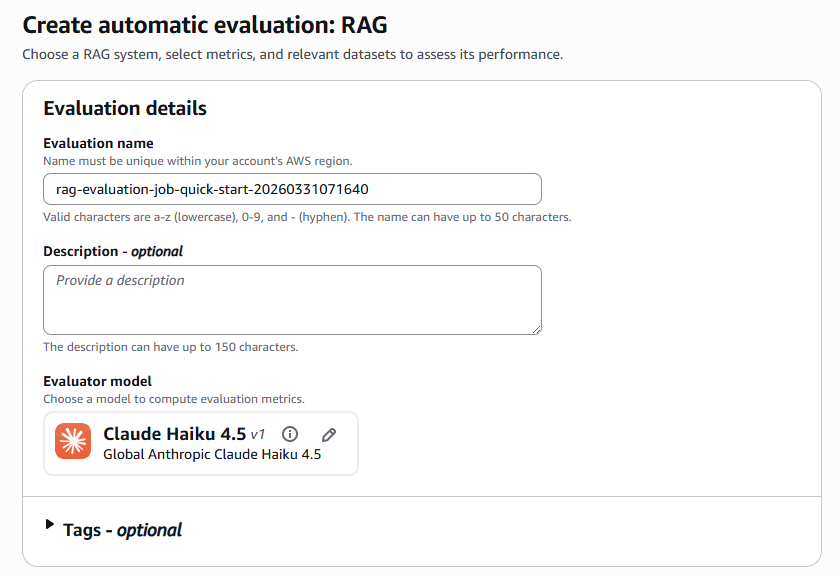Click the v1 version label
This screenshot has height=576, width=840.
click(x=258, y=435)
